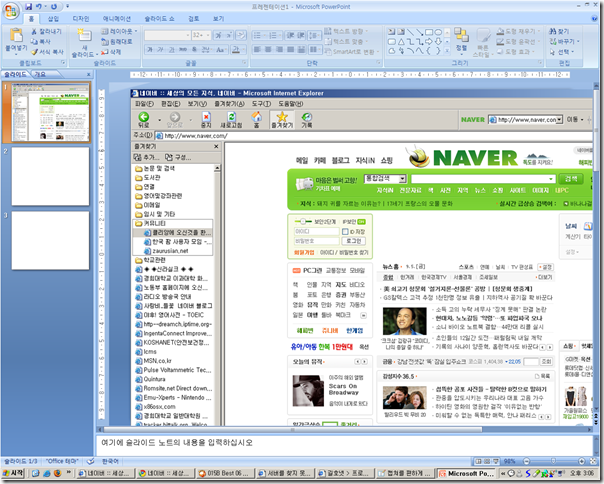
Task: Switch to the 삽입 ribbon tab
Action: click(53, 18)
